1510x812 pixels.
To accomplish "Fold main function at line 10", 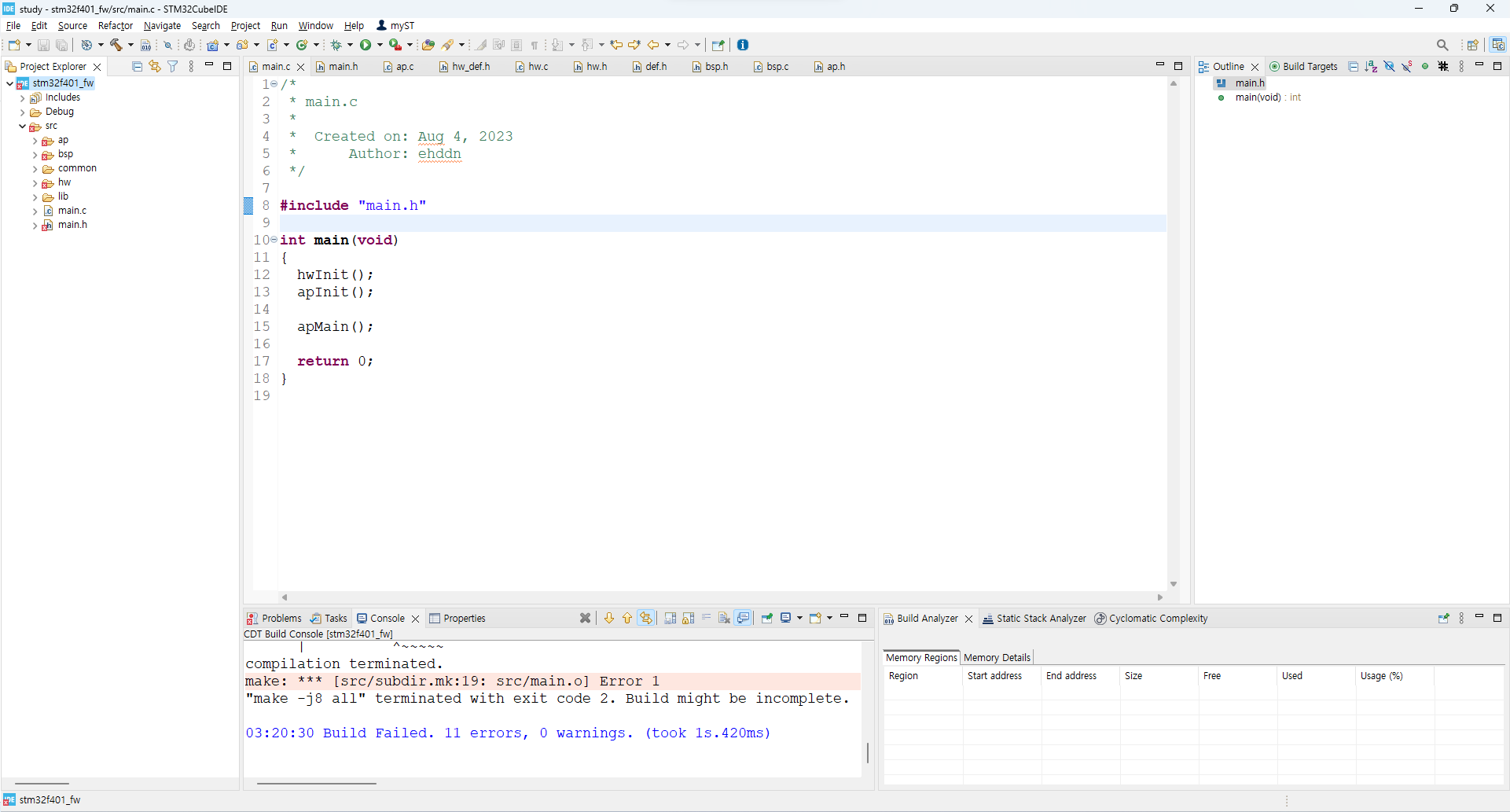I will 274,240.
